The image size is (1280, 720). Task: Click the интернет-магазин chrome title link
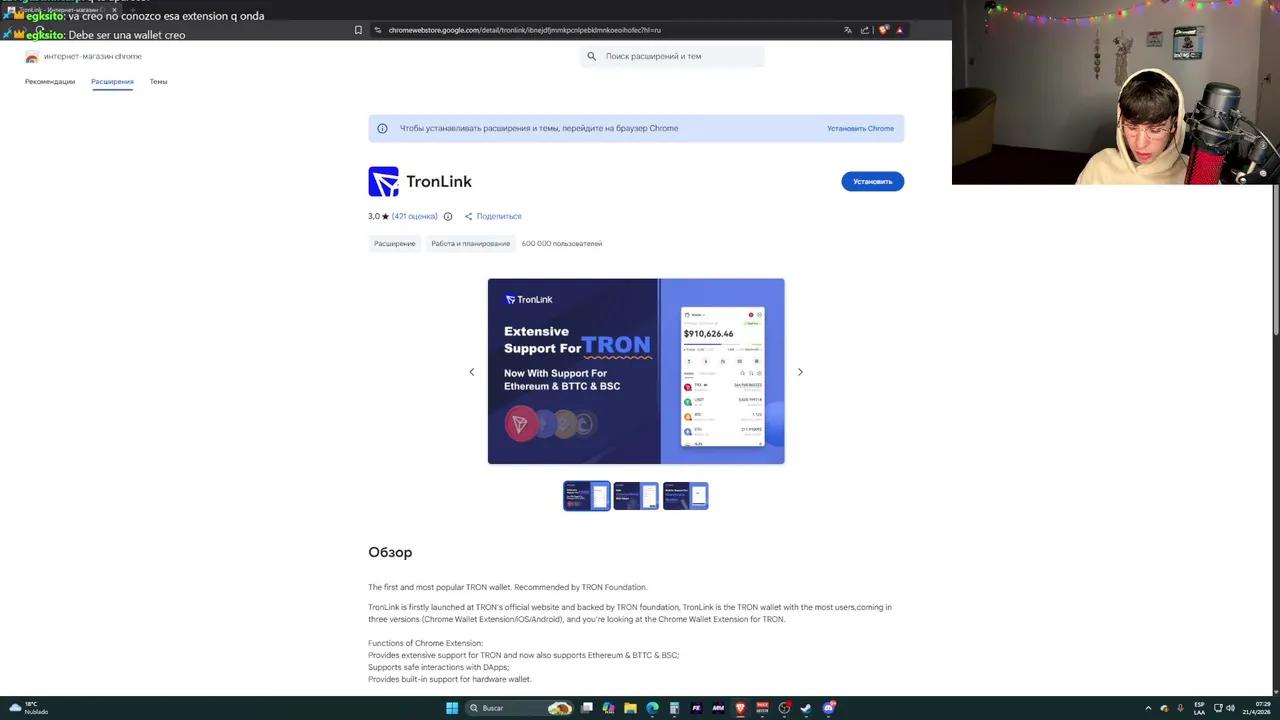pyautogui.click(x=92, y=57)
